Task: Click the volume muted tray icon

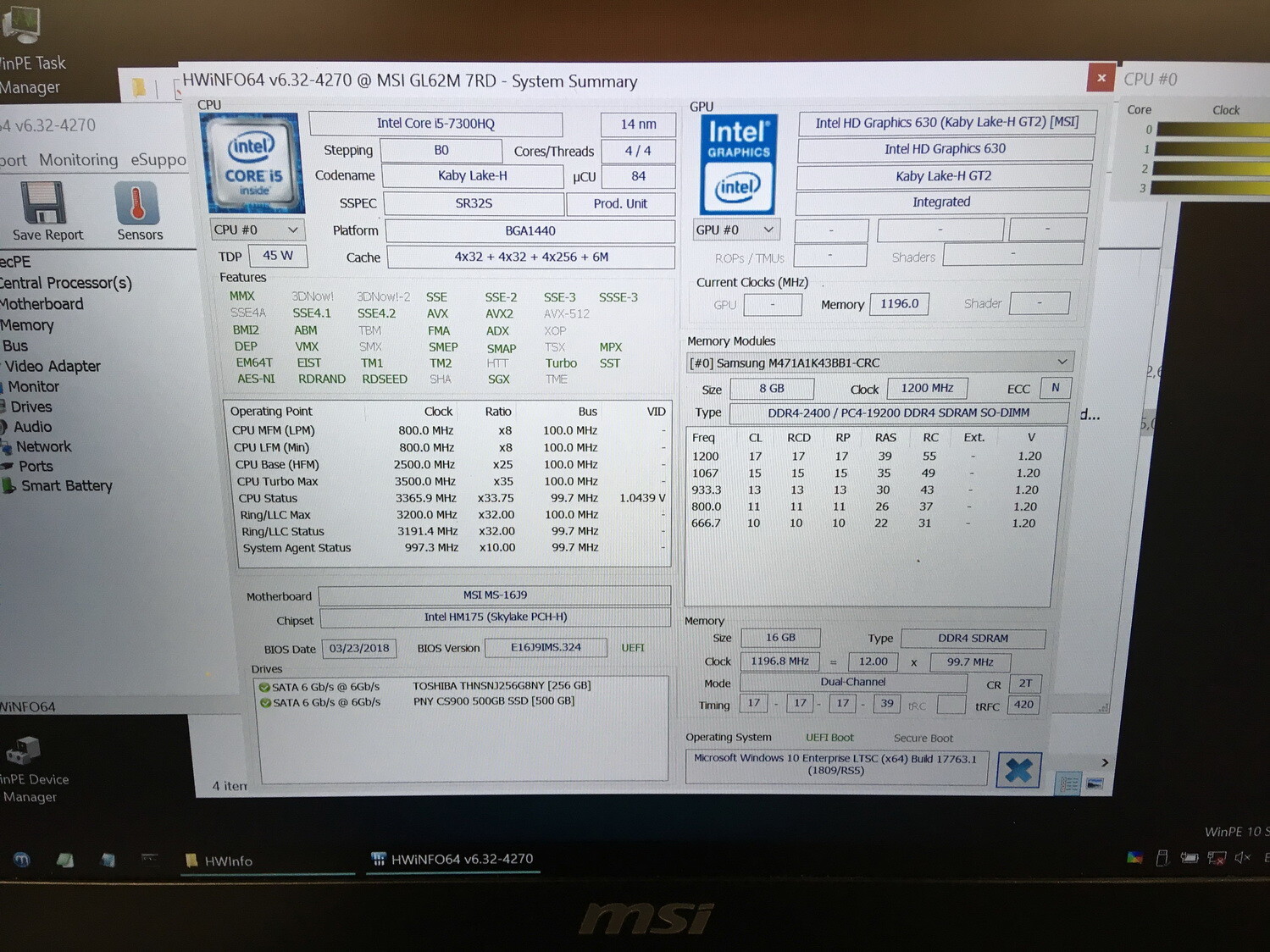Action: 1243,857
